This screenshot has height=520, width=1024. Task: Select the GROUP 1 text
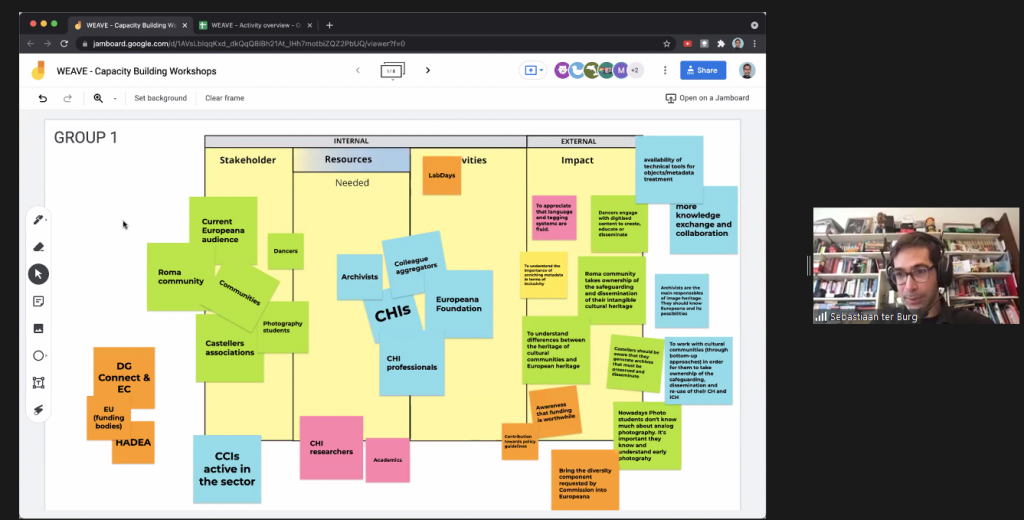click(x=86, y=137)
